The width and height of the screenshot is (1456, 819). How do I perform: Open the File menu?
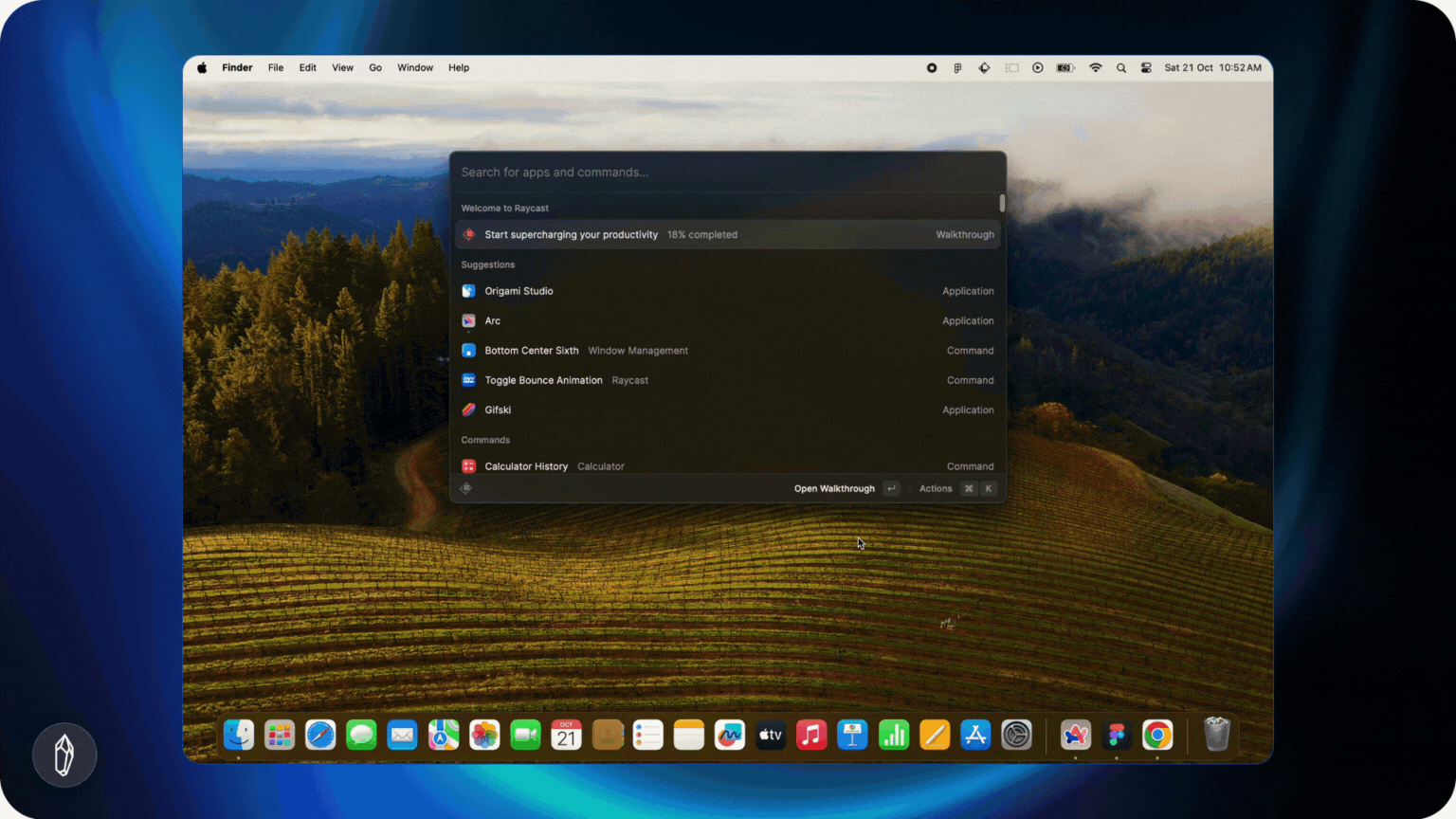(276, 68)
